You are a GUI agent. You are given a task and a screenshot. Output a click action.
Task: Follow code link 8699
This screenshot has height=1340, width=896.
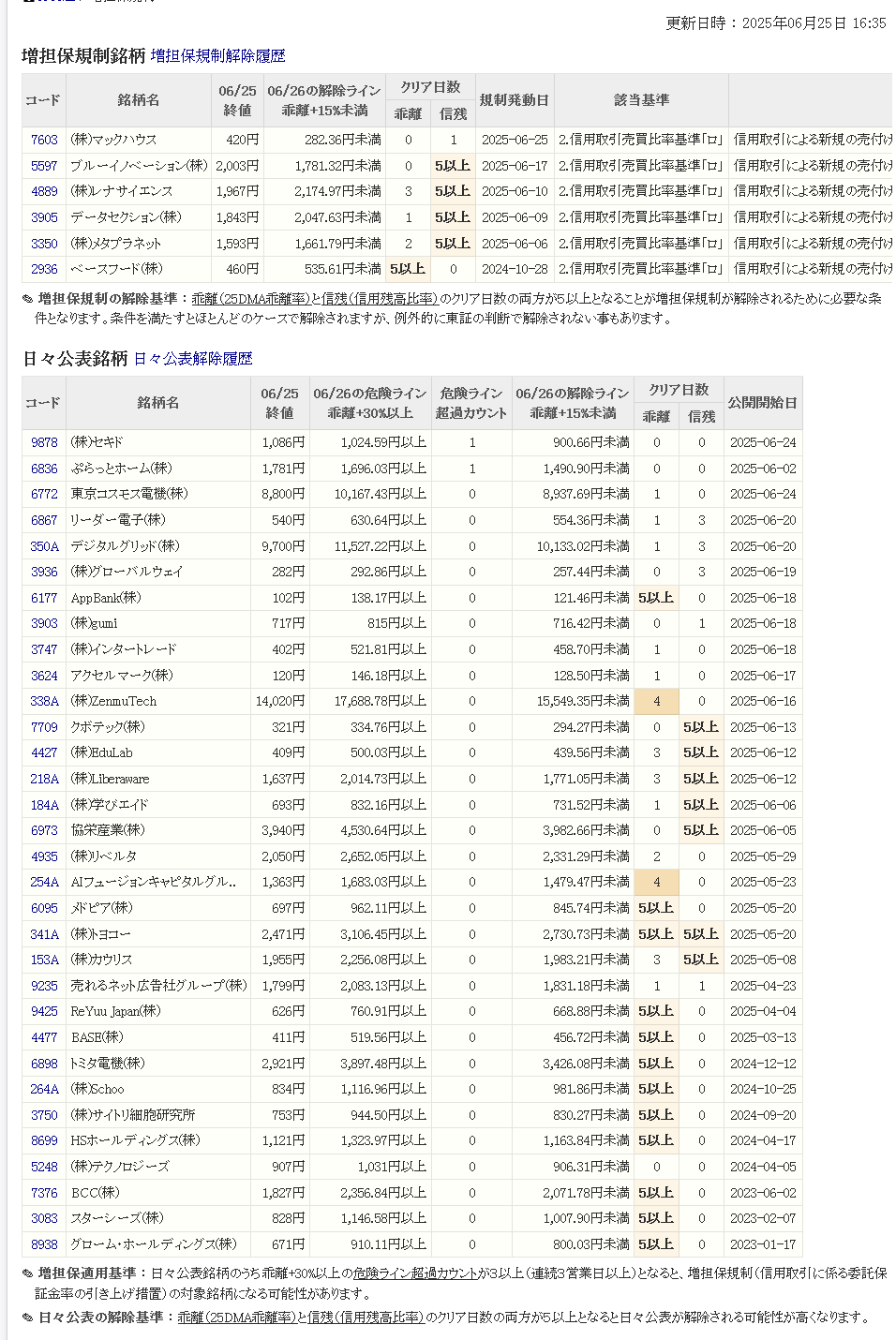(44, 1140)
